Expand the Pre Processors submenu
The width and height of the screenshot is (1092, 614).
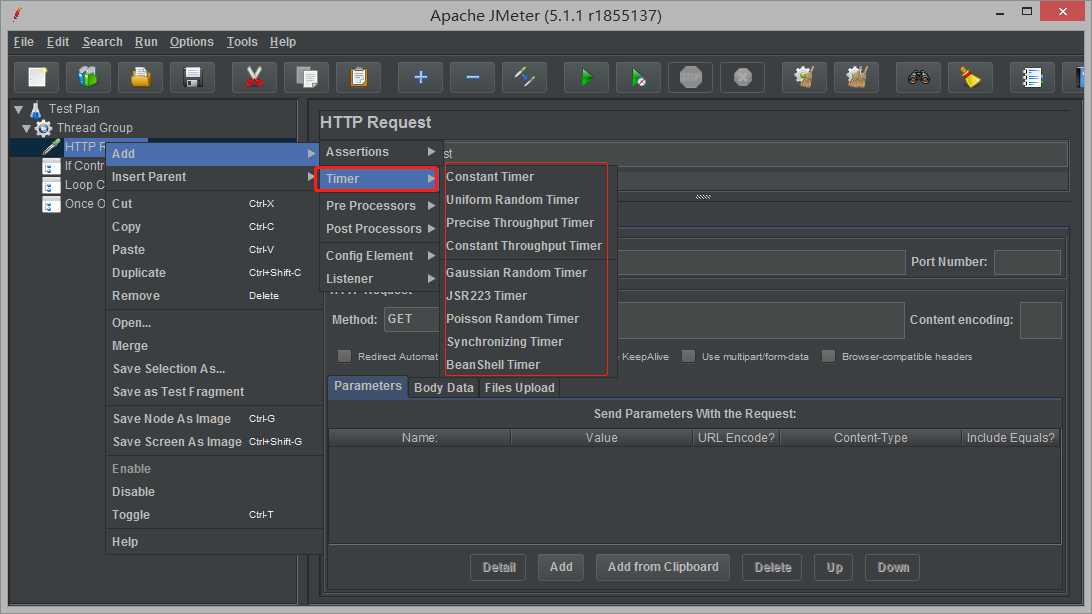click(x=380, y=206)
